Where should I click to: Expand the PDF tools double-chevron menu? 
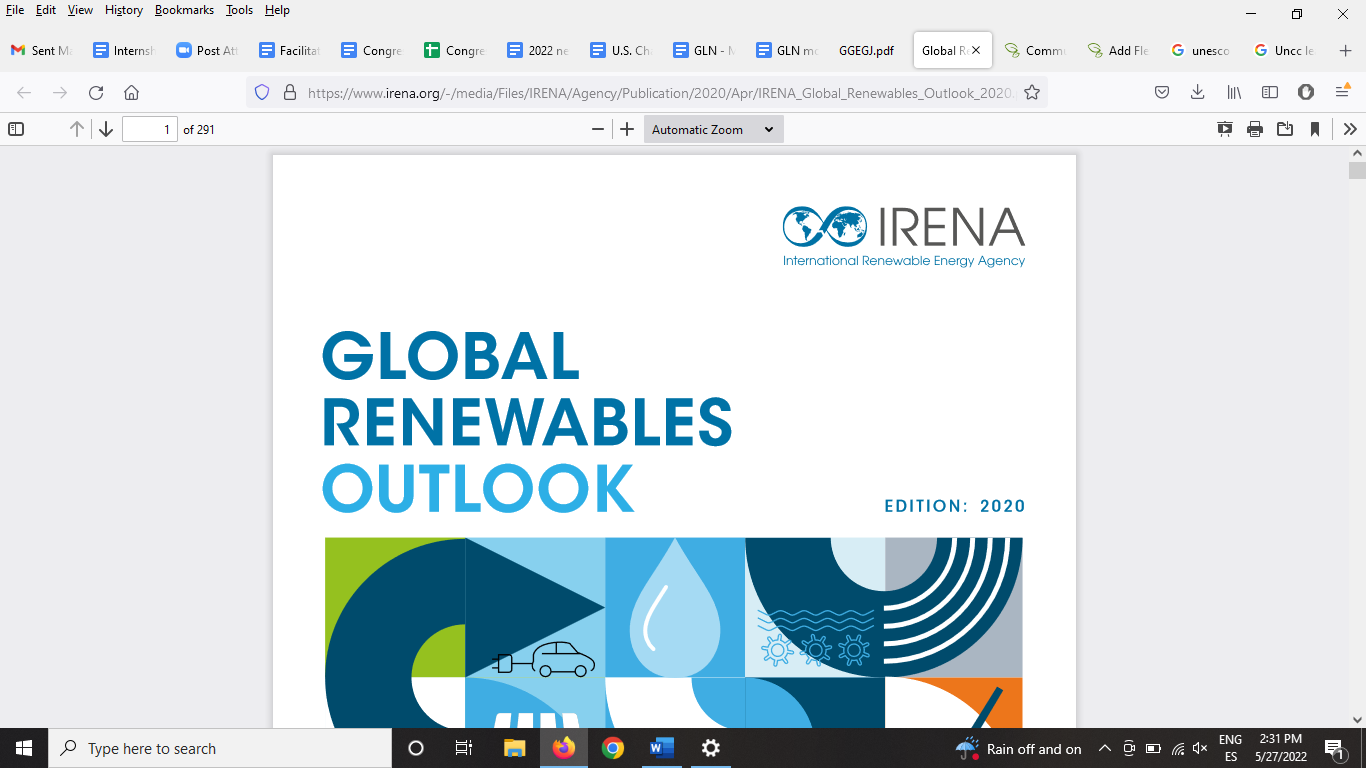(x=1350, y=129)
